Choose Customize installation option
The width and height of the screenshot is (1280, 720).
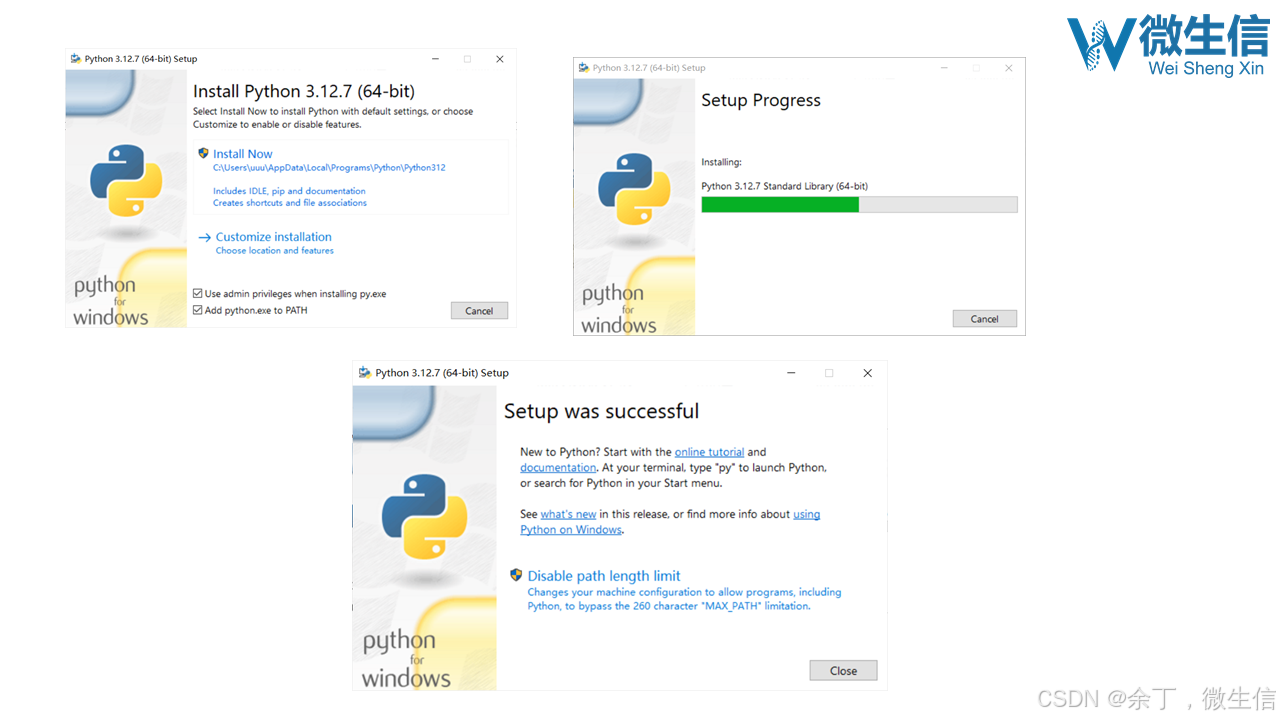click(274, 237)
